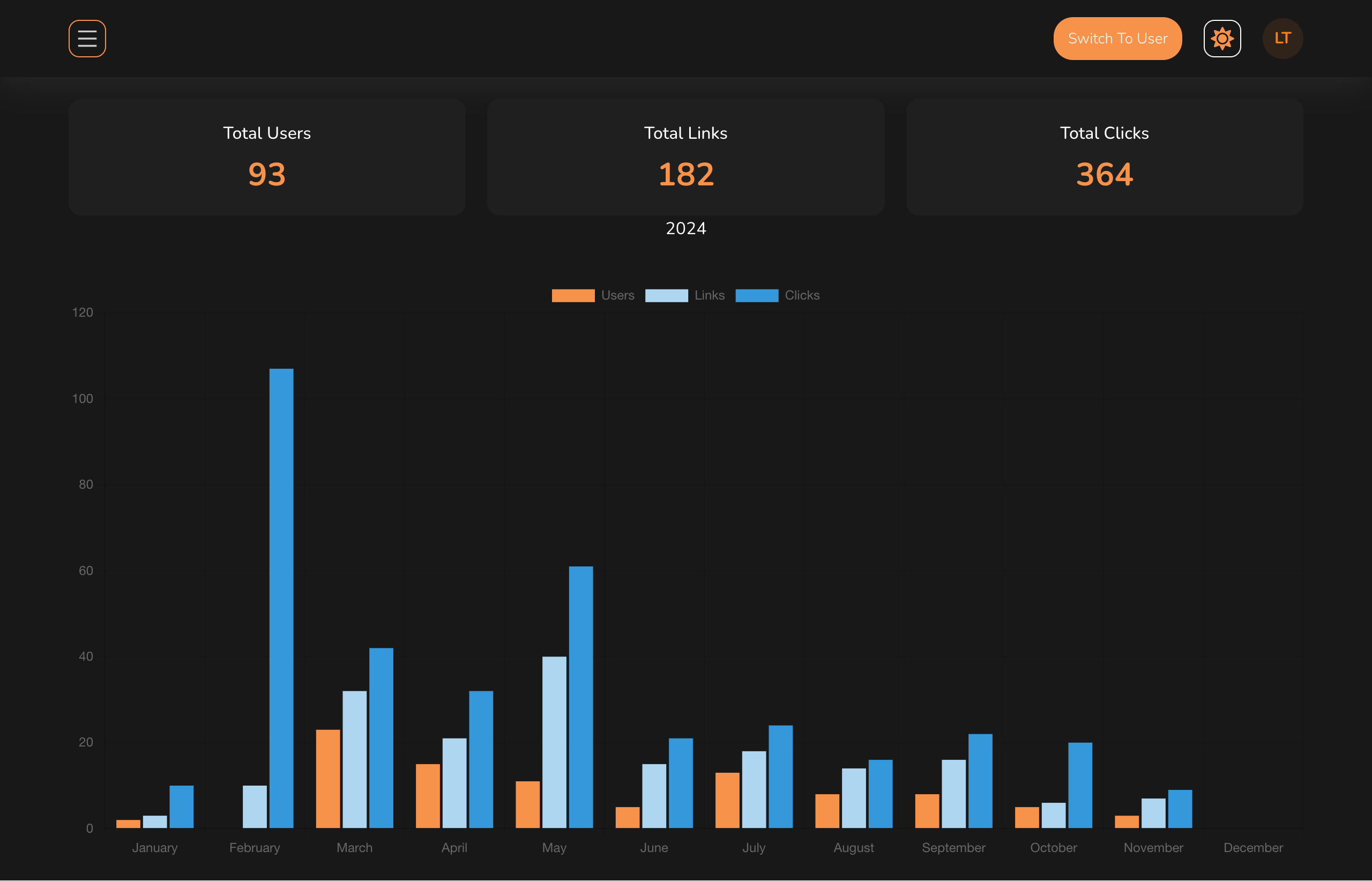Toggle the Links legend swatch
This screenshot has height=881, width=1372.
(x=666, y=295)
